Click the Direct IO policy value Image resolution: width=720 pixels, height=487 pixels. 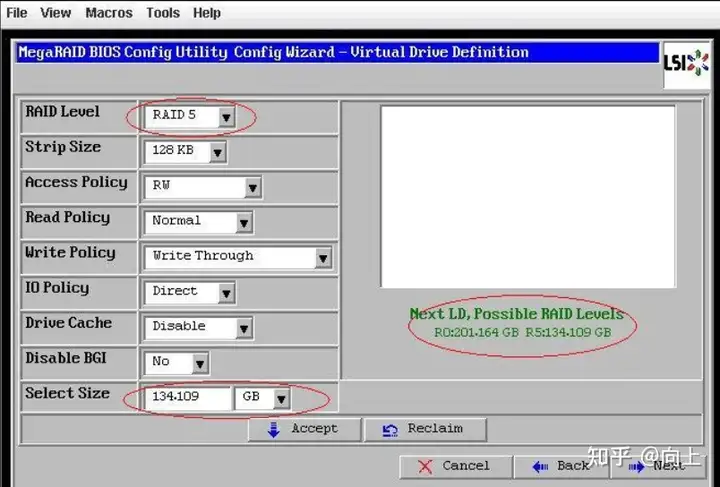tap(175, 291)
